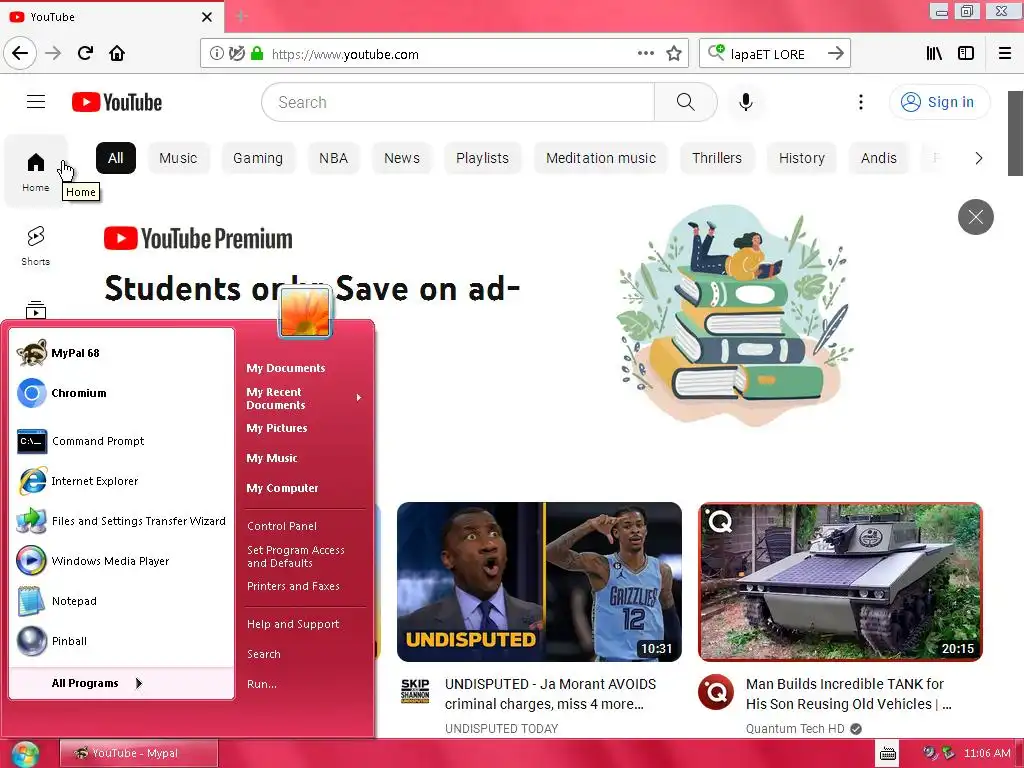Viewport: 1024px width, 768px height.
Task: Click the browser forward arrow
Action: pyautogui.click(x=53, y=54)
